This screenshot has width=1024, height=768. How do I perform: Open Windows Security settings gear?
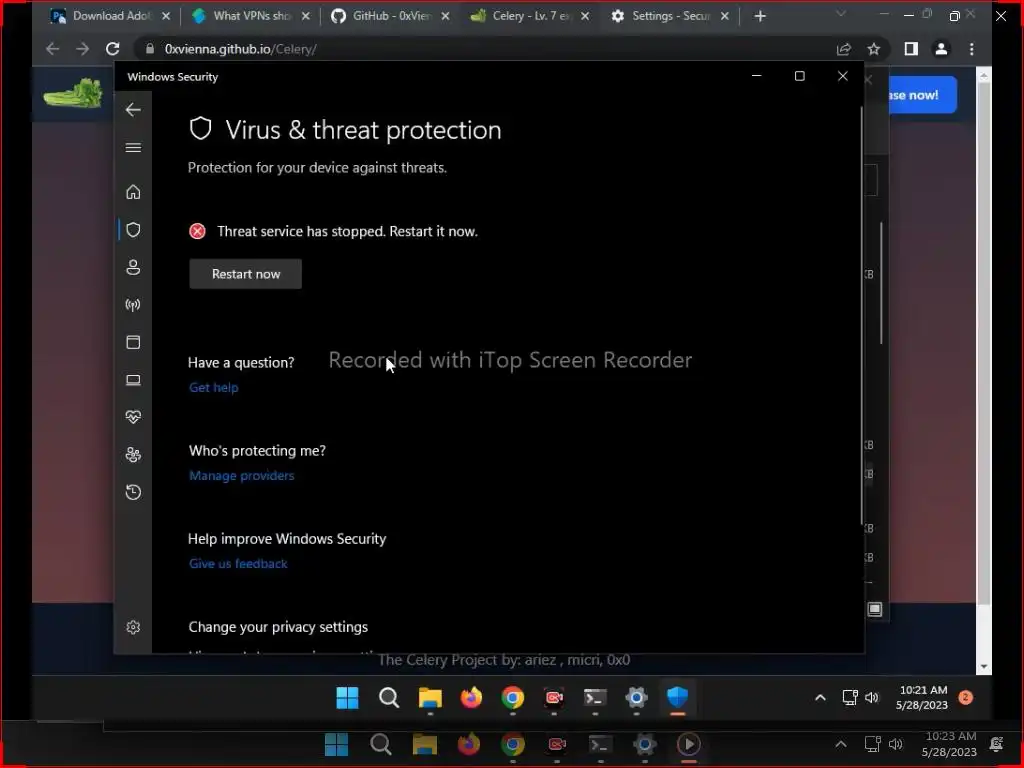click(133, 628)
